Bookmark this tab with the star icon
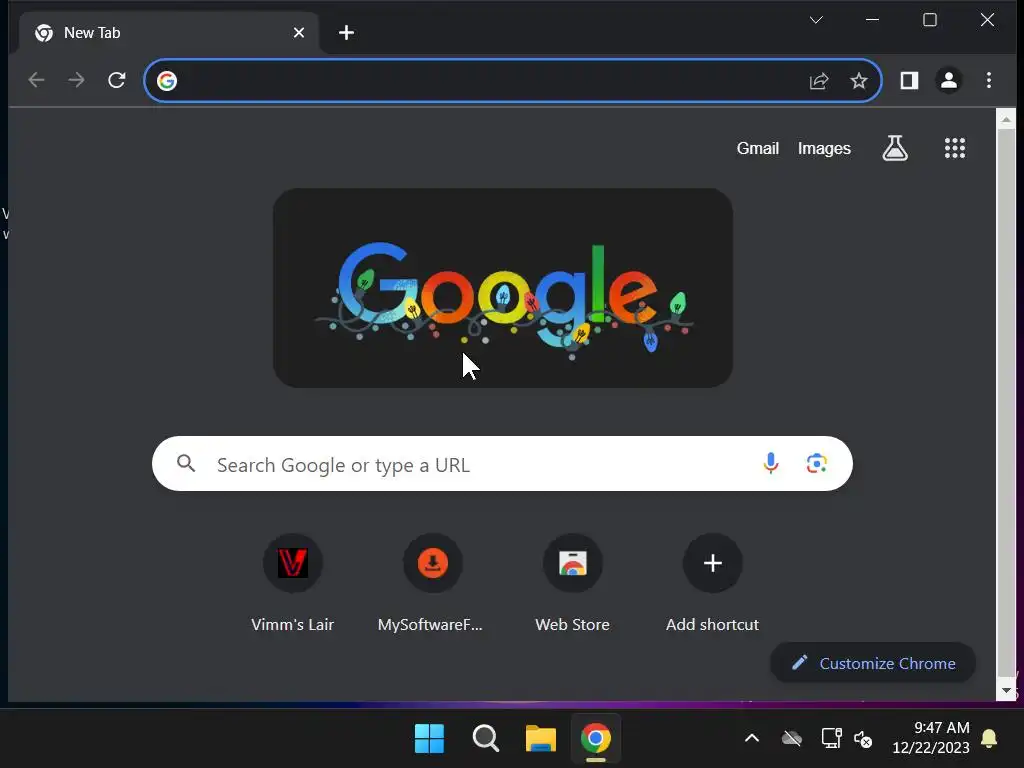The width and height of the screenshot is (1024, 768). click(859, 80)
